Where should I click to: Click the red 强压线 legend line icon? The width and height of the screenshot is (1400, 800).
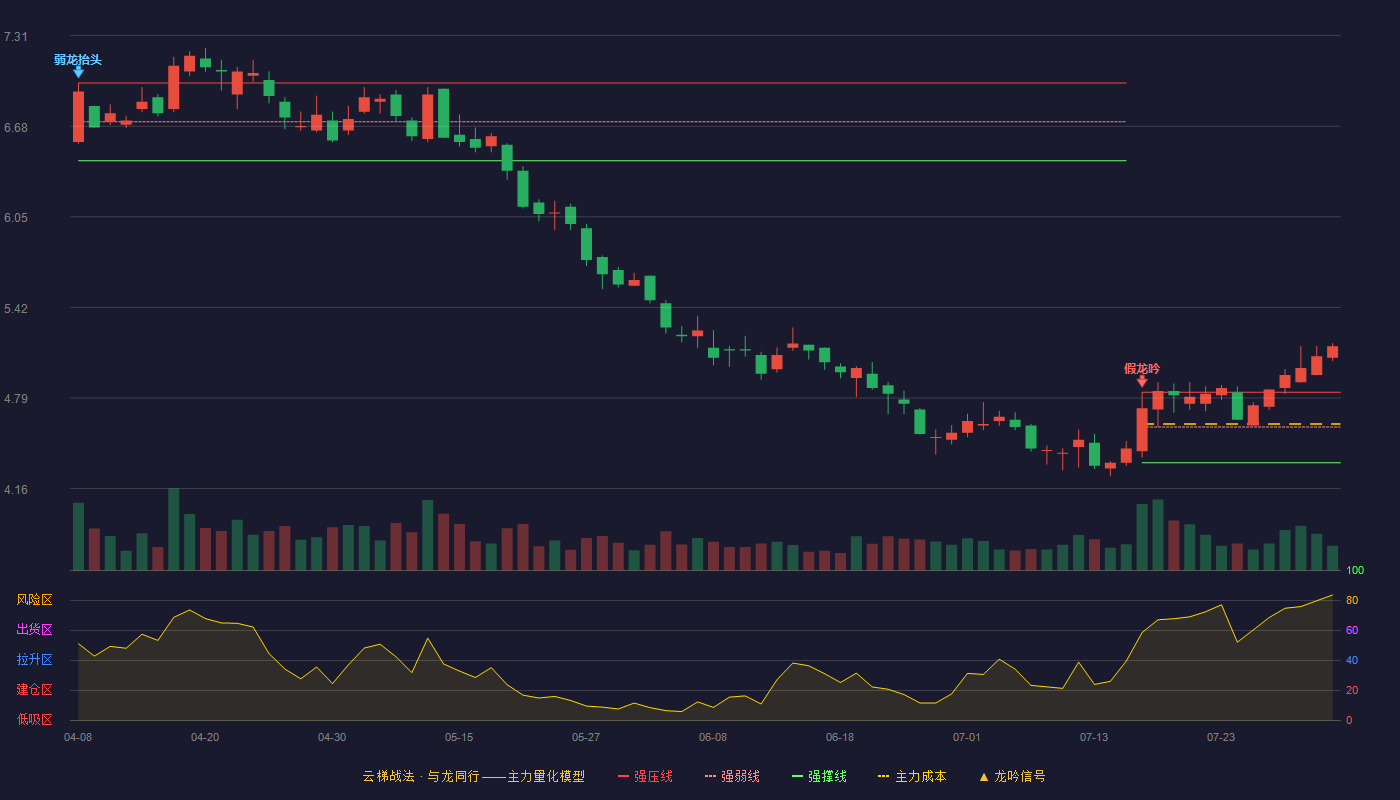(x=623, y=777)
